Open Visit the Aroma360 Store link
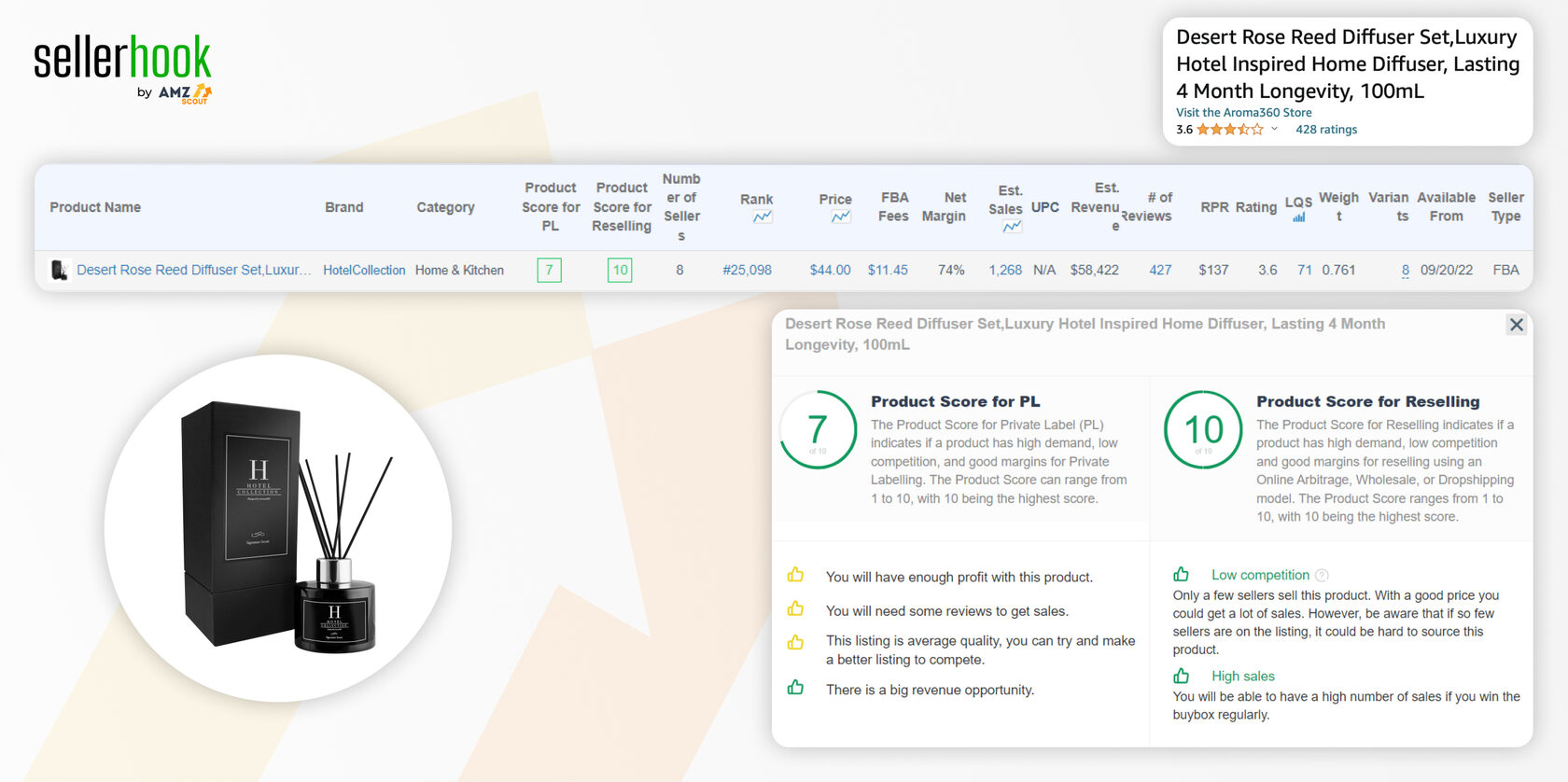The width and height of the screenshot is (1568, 782). click(1243, 112)
